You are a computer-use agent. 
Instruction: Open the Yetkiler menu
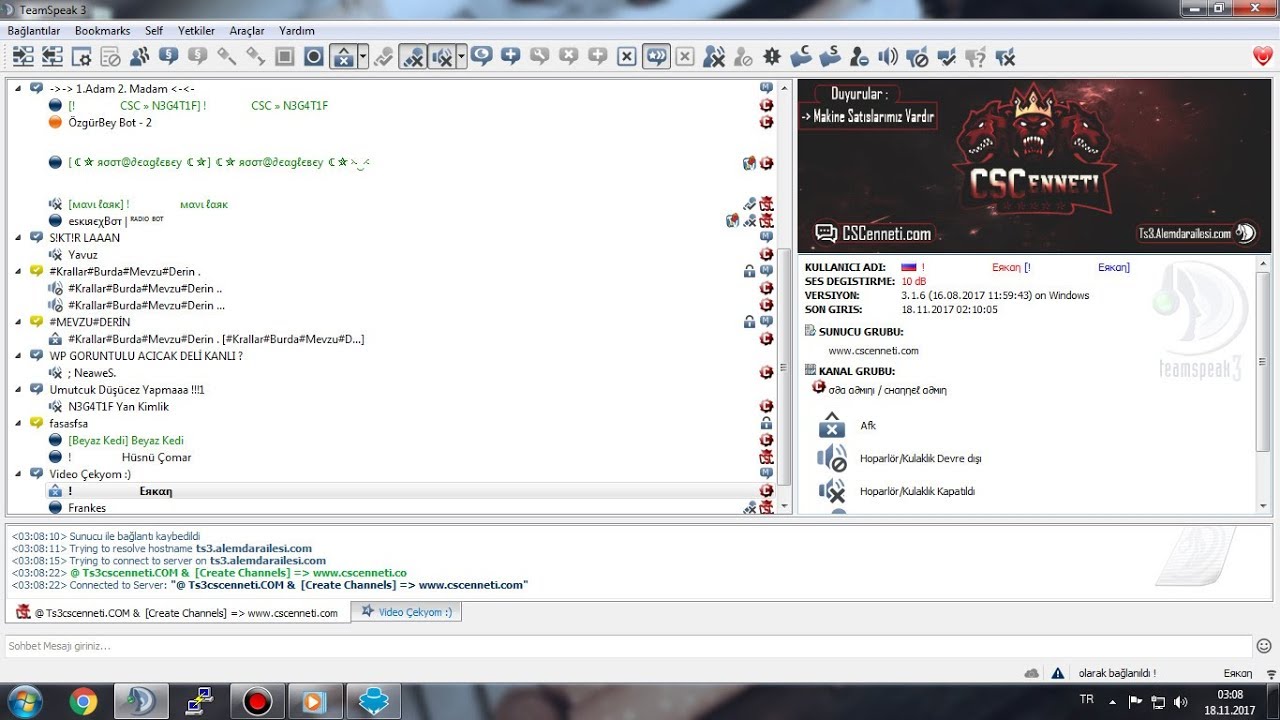(197, 31)
